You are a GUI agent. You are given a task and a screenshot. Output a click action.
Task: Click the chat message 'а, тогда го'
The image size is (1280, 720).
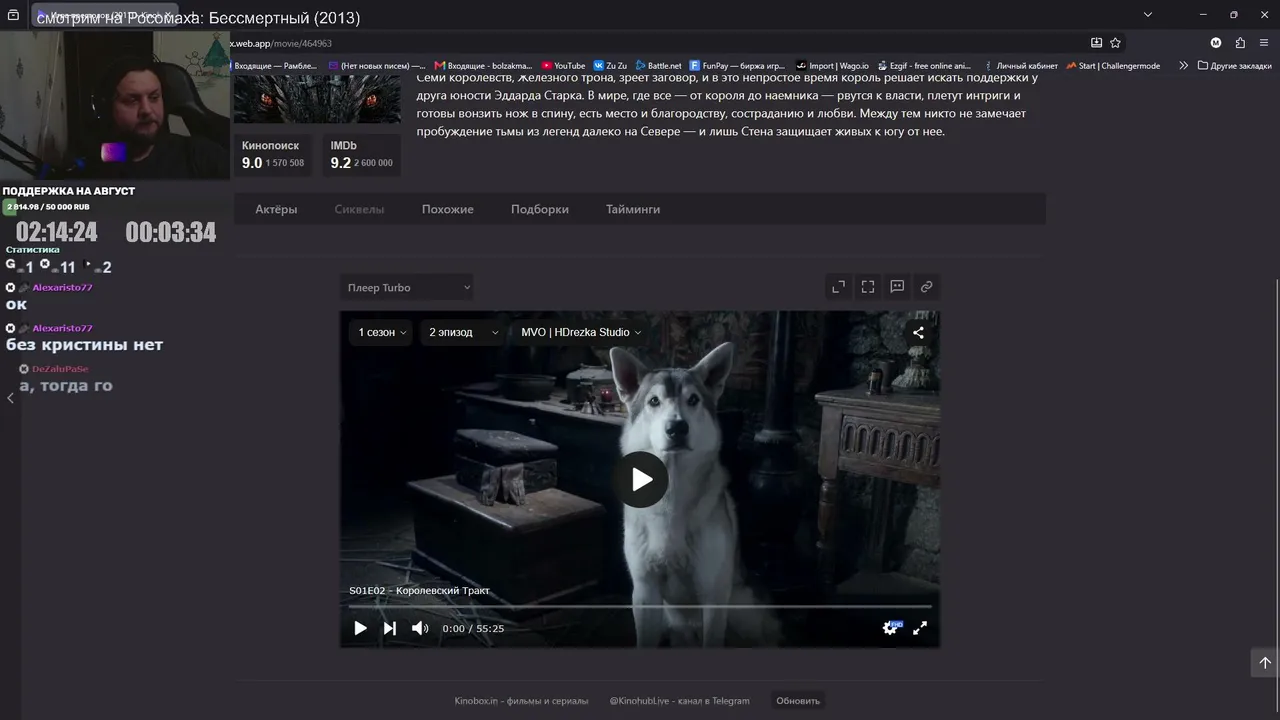tap(66, 386)
